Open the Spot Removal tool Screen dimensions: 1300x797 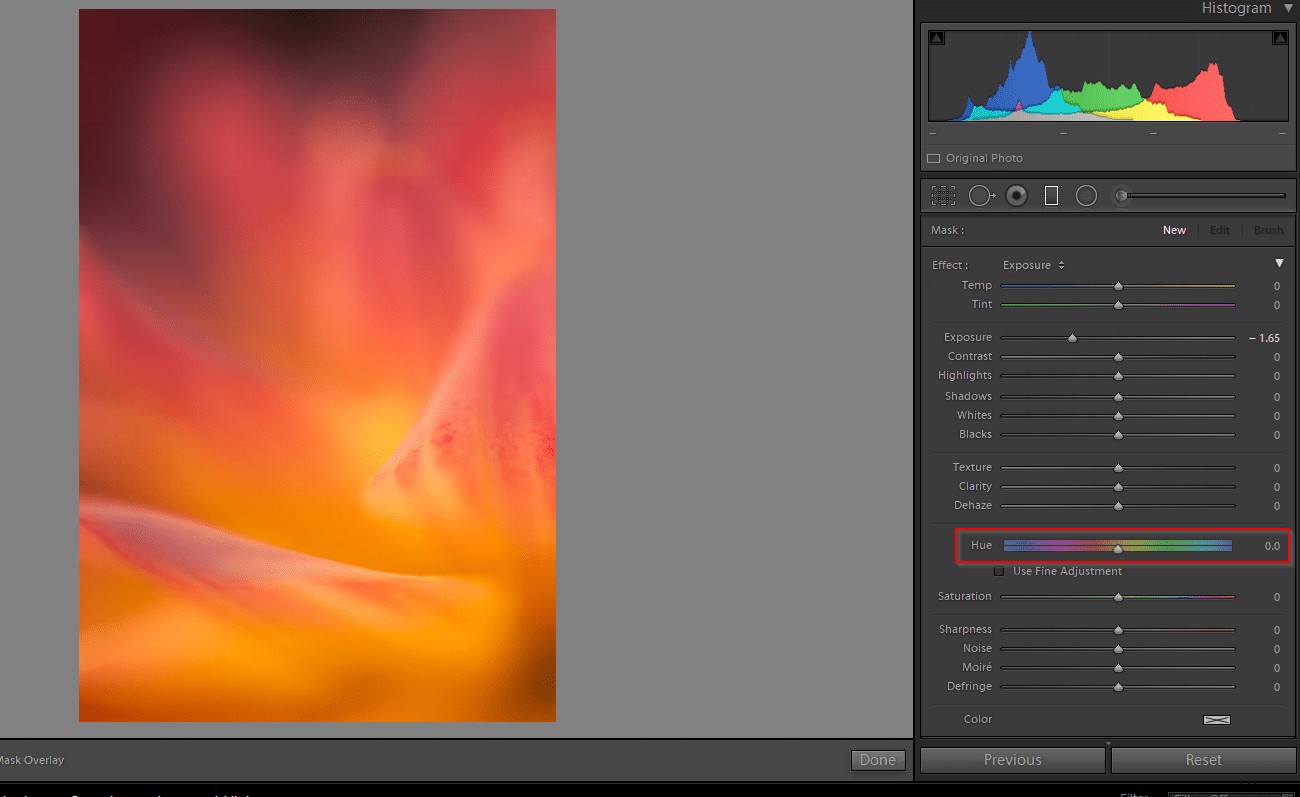click(x=981, y=195)
